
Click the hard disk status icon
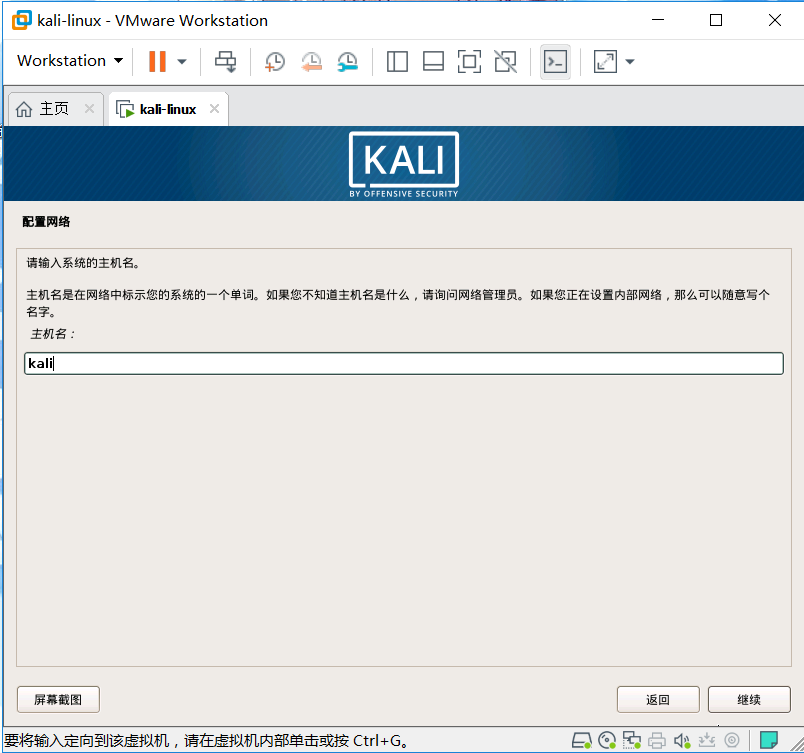coord(581,740)
